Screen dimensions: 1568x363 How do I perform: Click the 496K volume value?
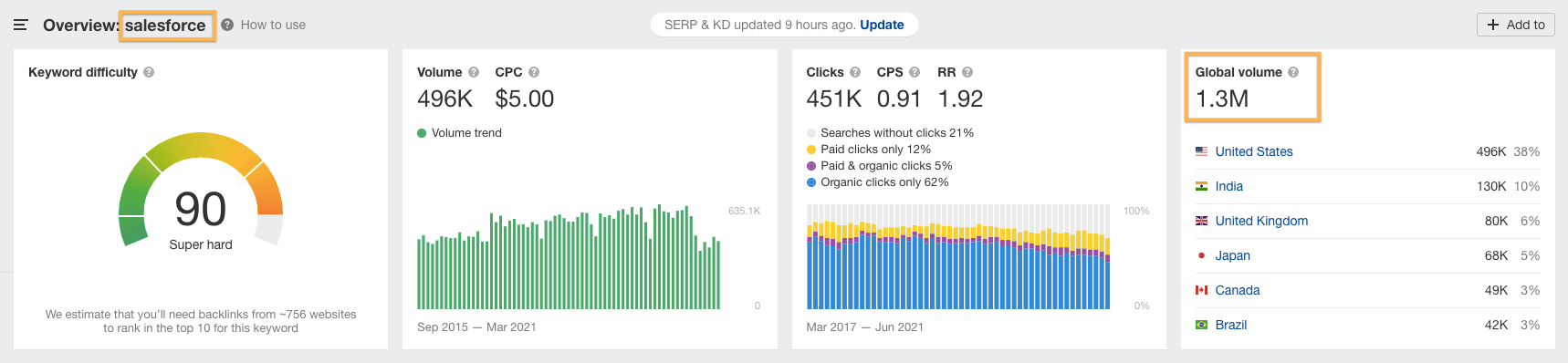click(444, 99)
